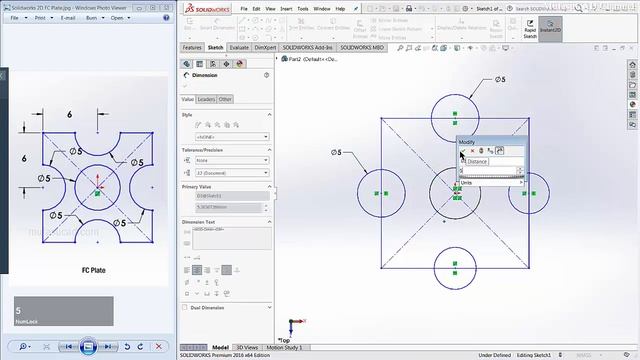The height and width of the screenshot is (360, 640).
Task: Click Rebuild icon in Modify dialog
Action: pyautogui.click(x=481, y=151)
